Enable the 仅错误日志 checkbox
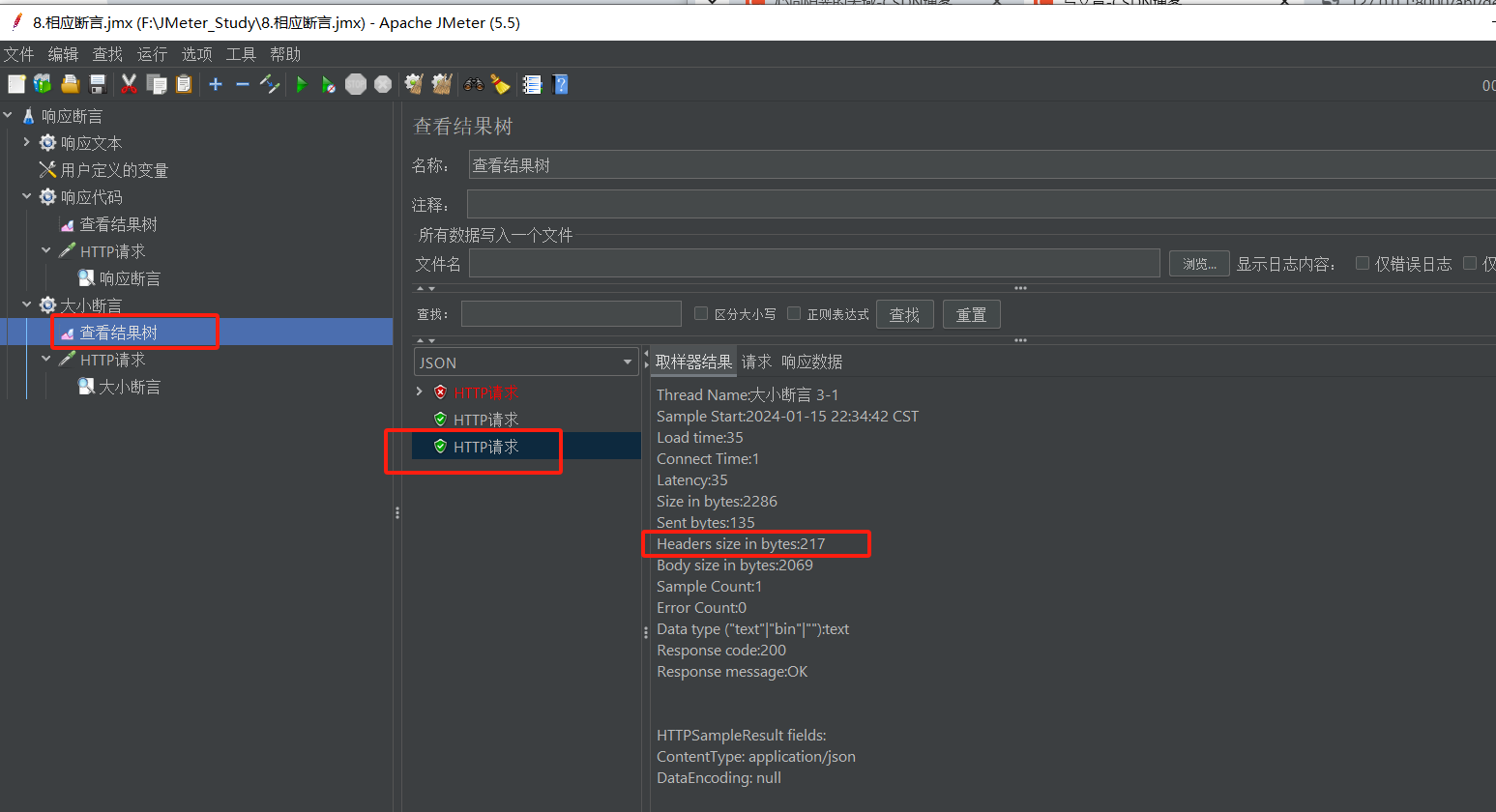This screenshot has height=812, width=1496. [x=1363, y=263]
